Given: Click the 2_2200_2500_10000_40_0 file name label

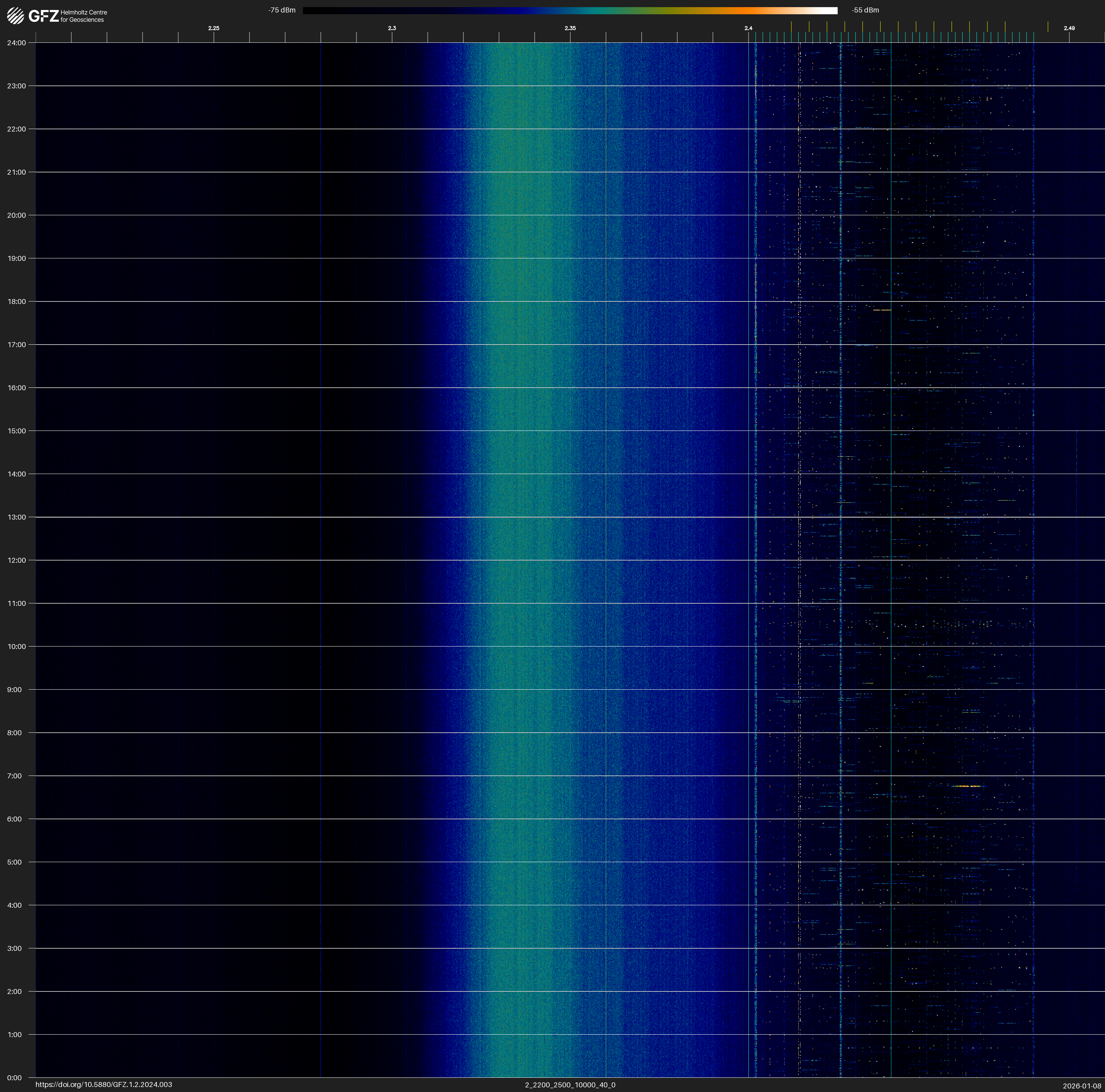Looking at the screenshot, I should point(570,1085).
